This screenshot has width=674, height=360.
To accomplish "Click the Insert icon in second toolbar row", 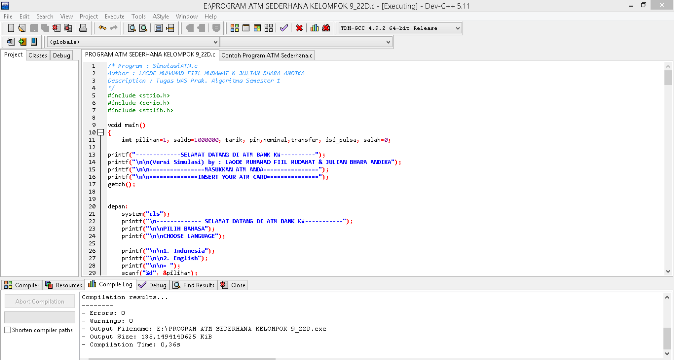I will pyautogui.click(x=11, y=42).
